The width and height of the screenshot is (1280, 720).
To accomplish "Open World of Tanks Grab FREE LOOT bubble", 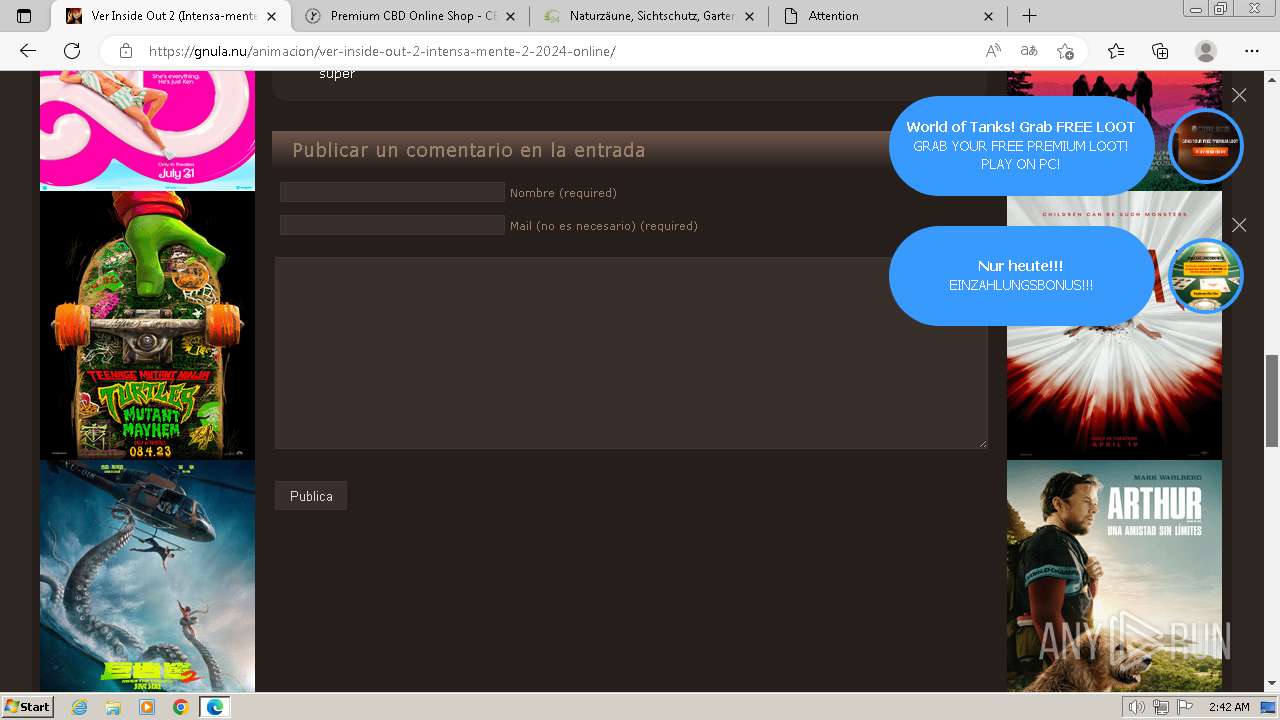I will point(1021,145).
